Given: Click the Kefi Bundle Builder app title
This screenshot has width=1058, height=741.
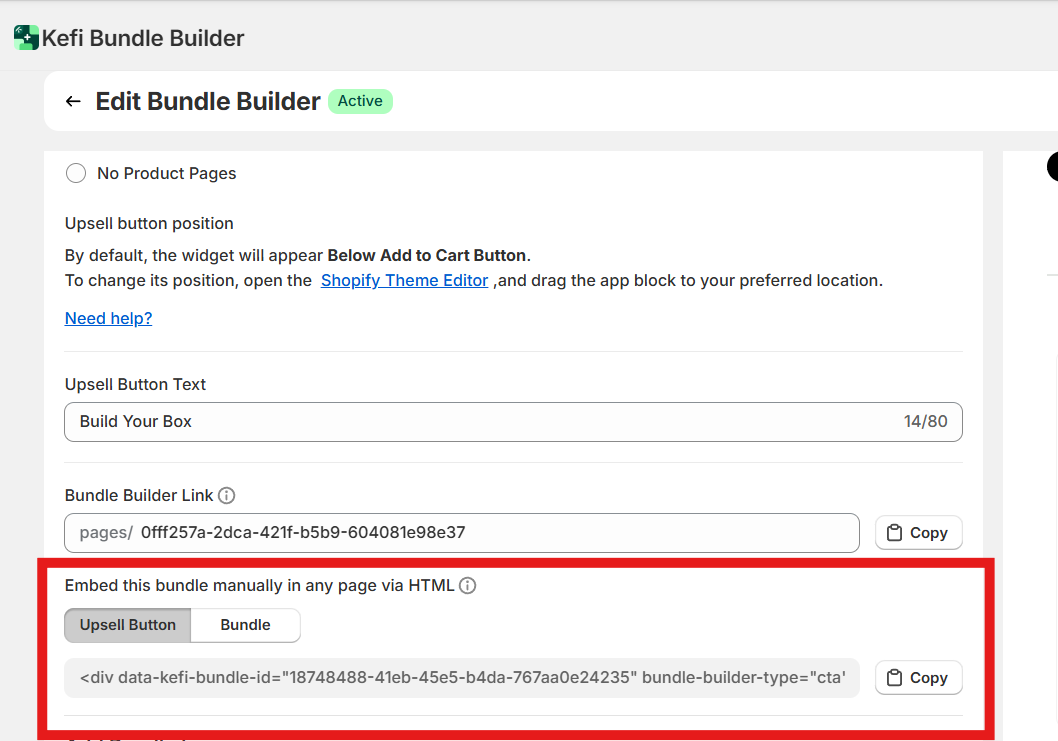Looking at the screenshot, I should (143, 39).
